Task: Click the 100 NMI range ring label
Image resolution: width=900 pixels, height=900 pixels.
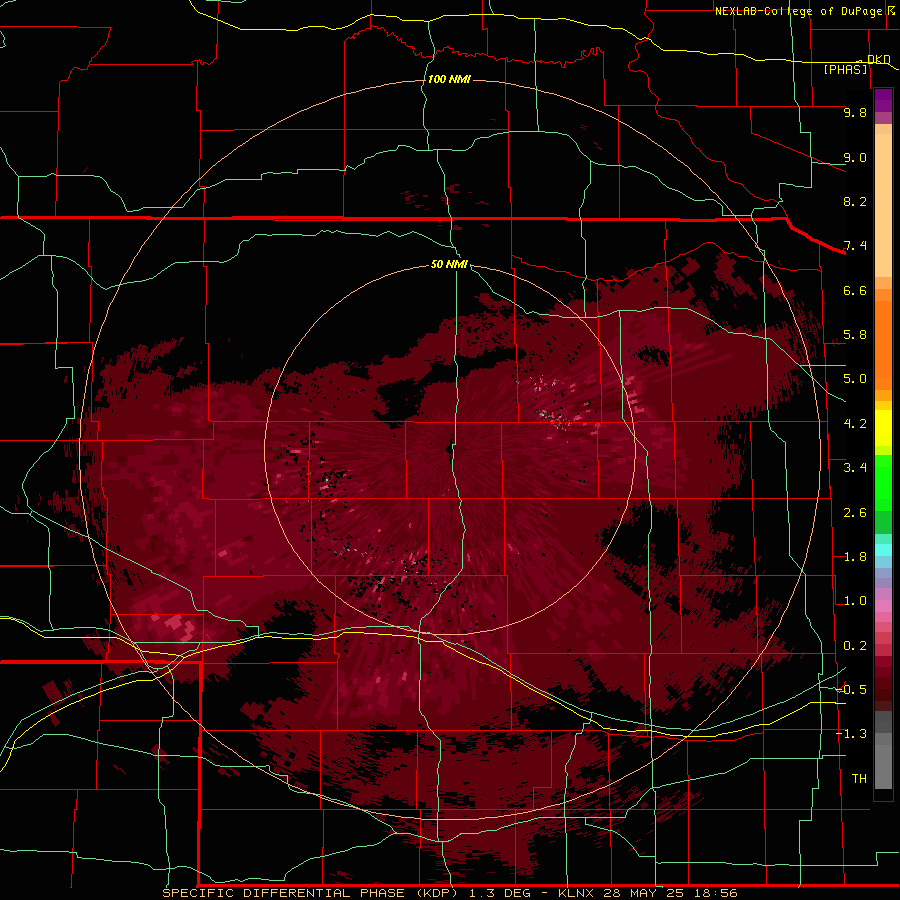Action: tap(449, 79)
